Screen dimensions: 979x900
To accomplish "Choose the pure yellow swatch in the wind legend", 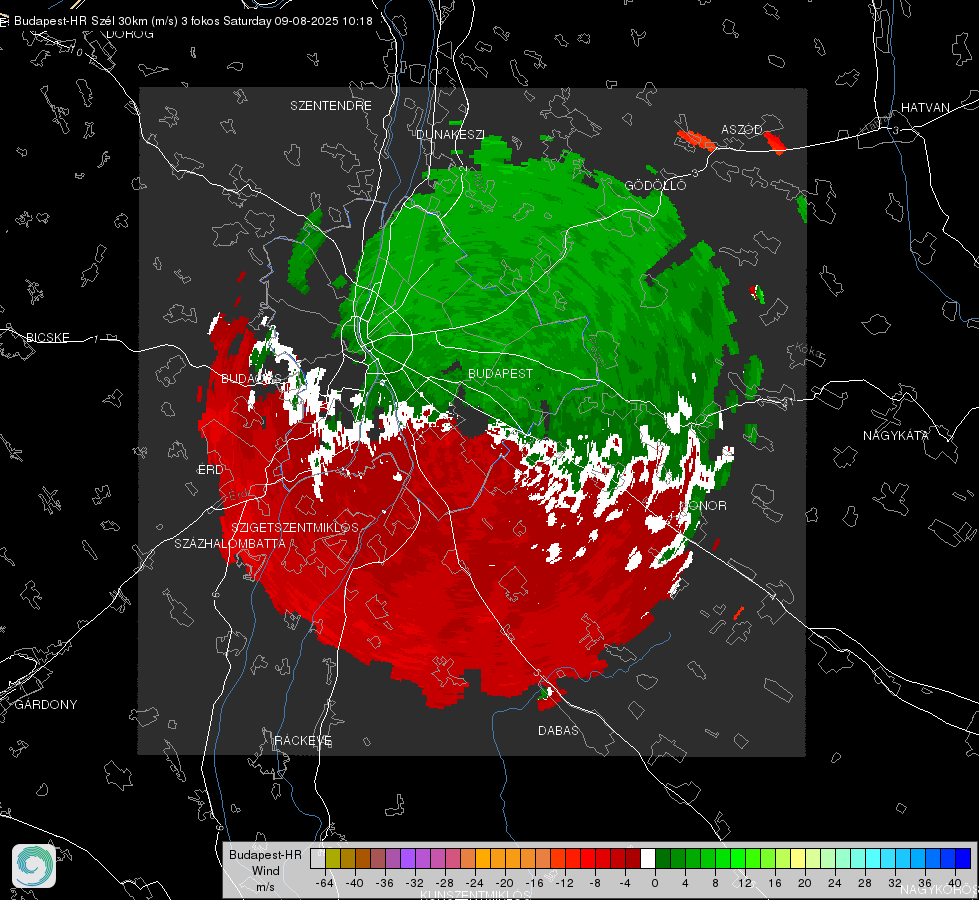I will point(798,858).
